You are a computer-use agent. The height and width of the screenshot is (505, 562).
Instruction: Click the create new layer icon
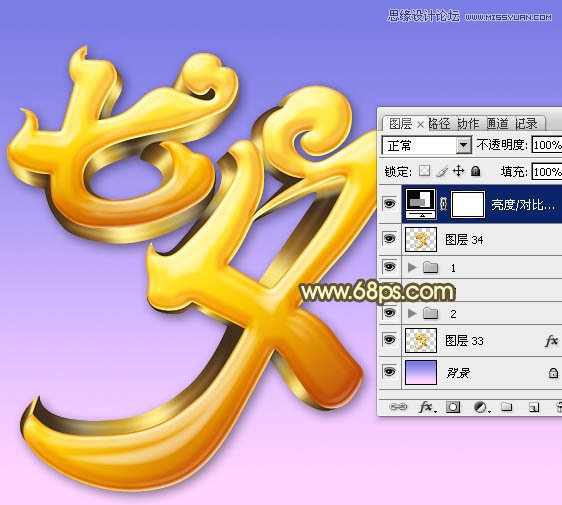coord(534,407)
